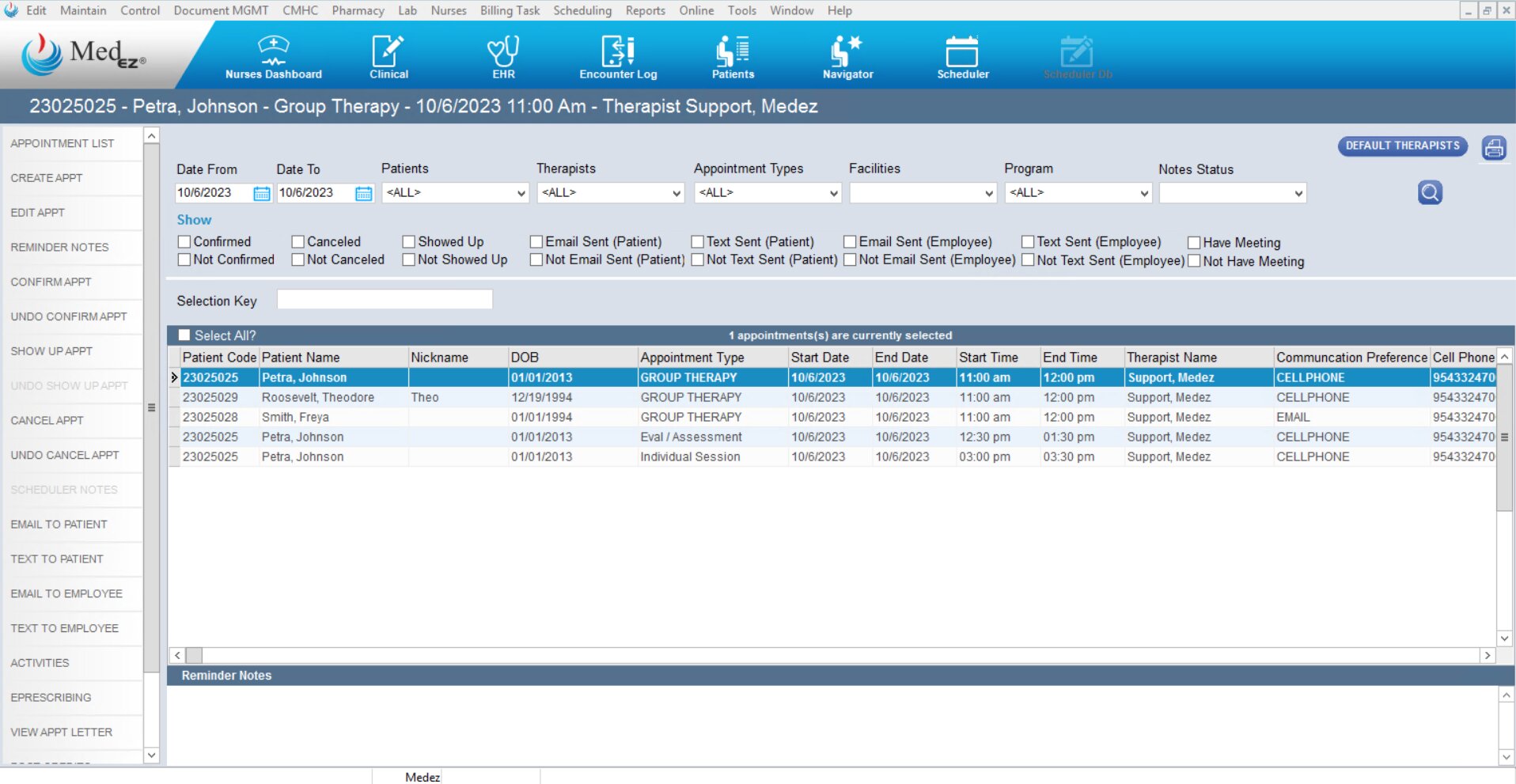The height and width of the screenshot is (784, 1516).
Task: Open the Billing Task menu
Action: 510,10
